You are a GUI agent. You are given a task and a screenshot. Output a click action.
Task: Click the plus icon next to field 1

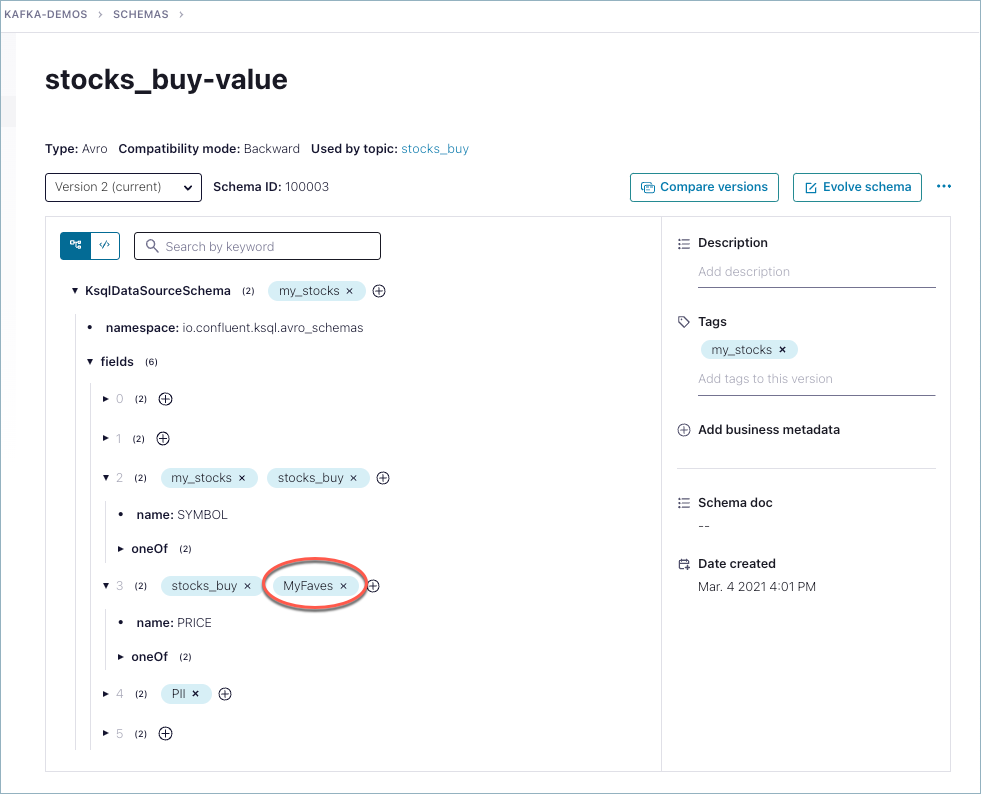pyautogui.click(x=162, y=438)
